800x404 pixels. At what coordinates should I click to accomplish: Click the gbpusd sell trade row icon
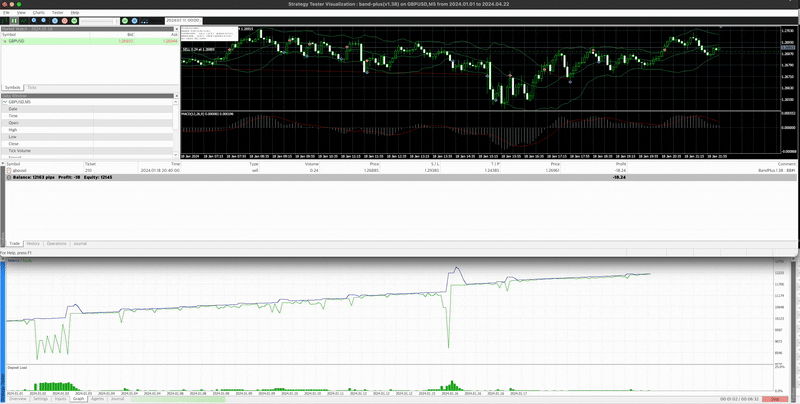click(9, 170)
